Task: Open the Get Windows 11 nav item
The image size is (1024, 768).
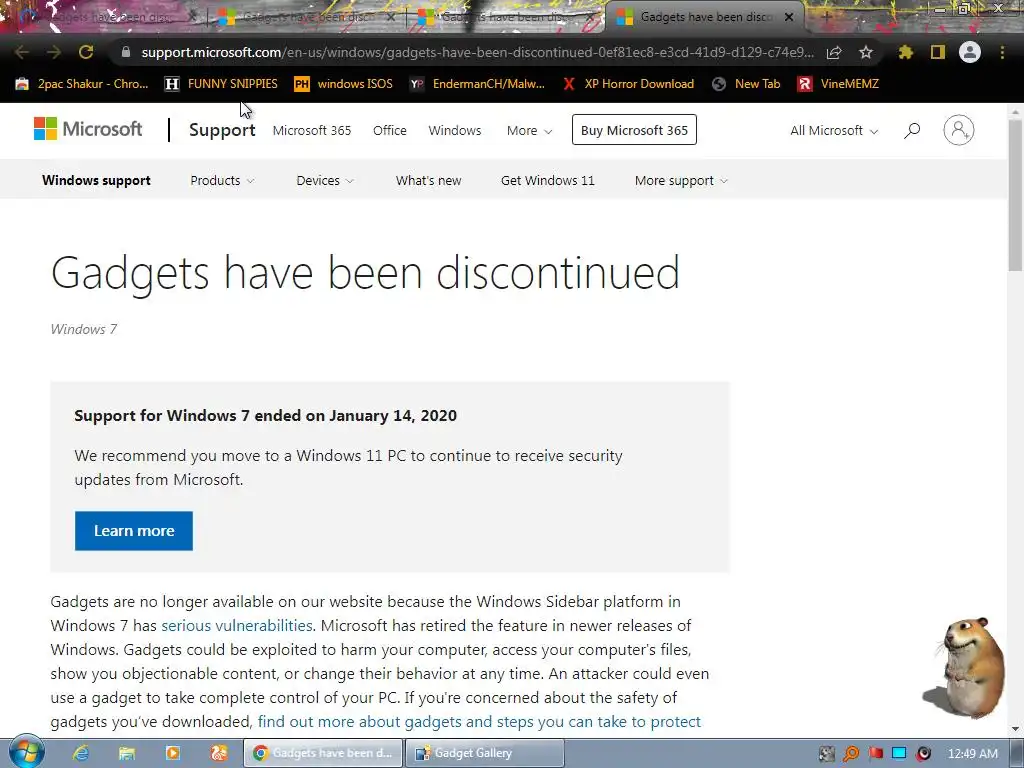Action: point(547,181)
